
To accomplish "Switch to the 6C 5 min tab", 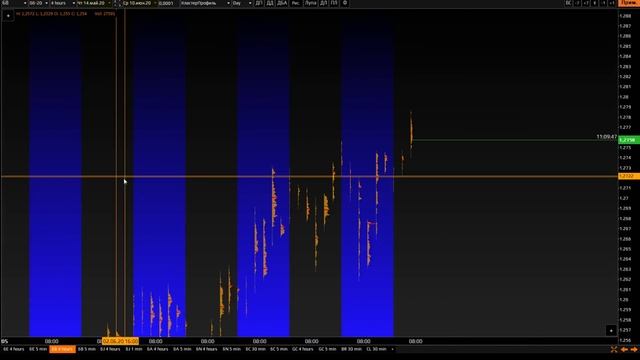I will tap(279, 349).
